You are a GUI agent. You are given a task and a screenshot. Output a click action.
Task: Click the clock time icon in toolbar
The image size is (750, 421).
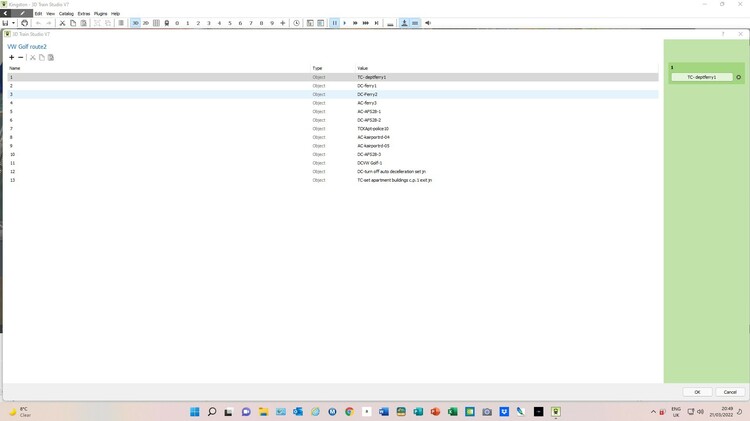297,23
